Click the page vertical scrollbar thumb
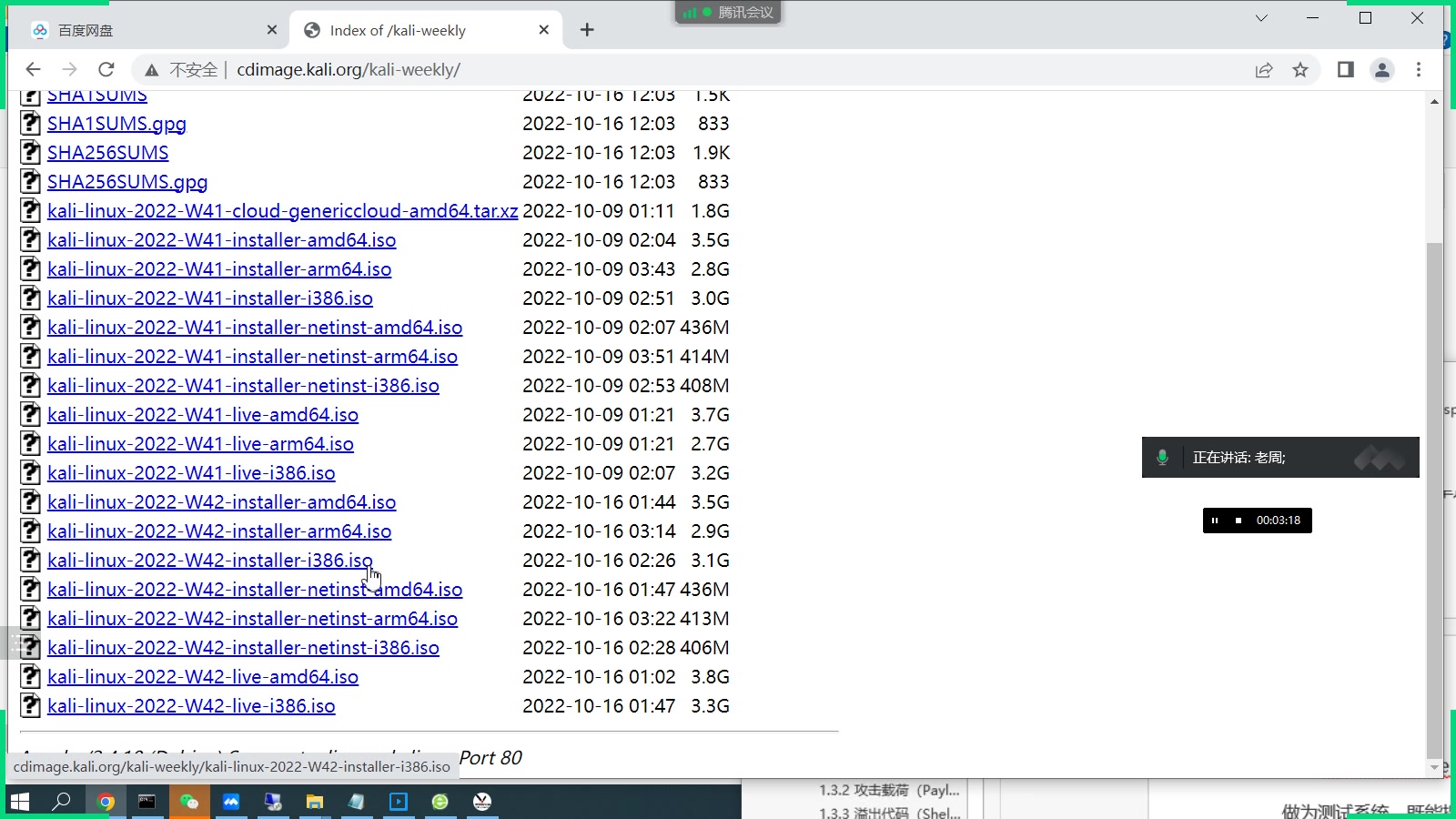The height and width of the screenshot is (819, 1456). [1435, 500]
